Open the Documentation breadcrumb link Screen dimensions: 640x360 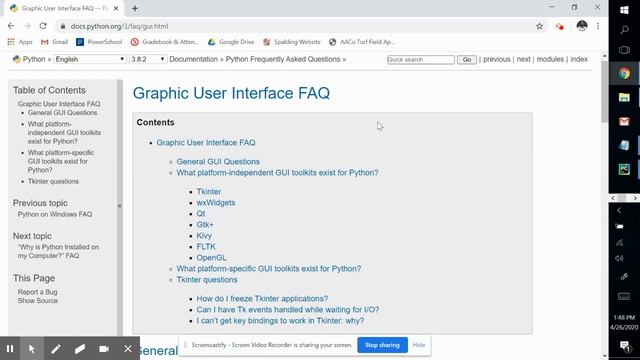(193, 59)
